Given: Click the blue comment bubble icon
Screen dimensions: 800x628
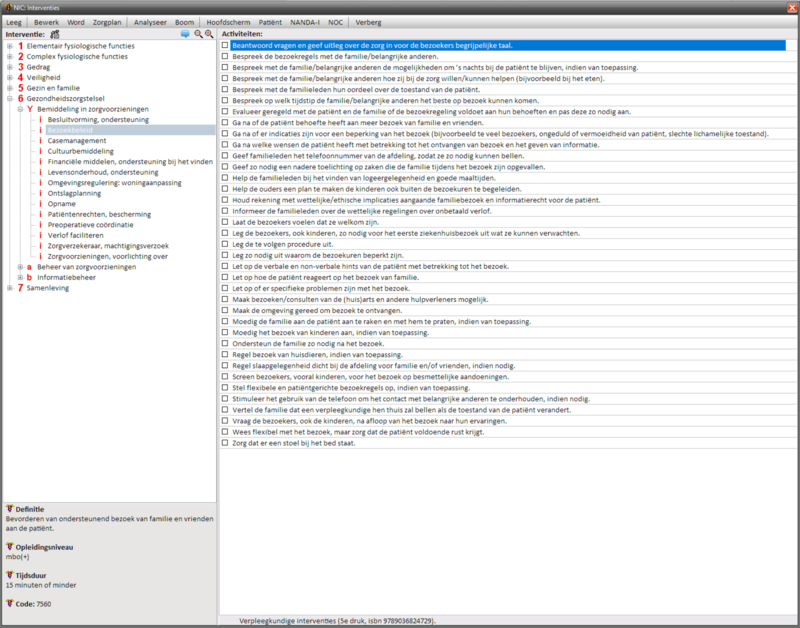Looking at the screenshot, I should 185,34.
